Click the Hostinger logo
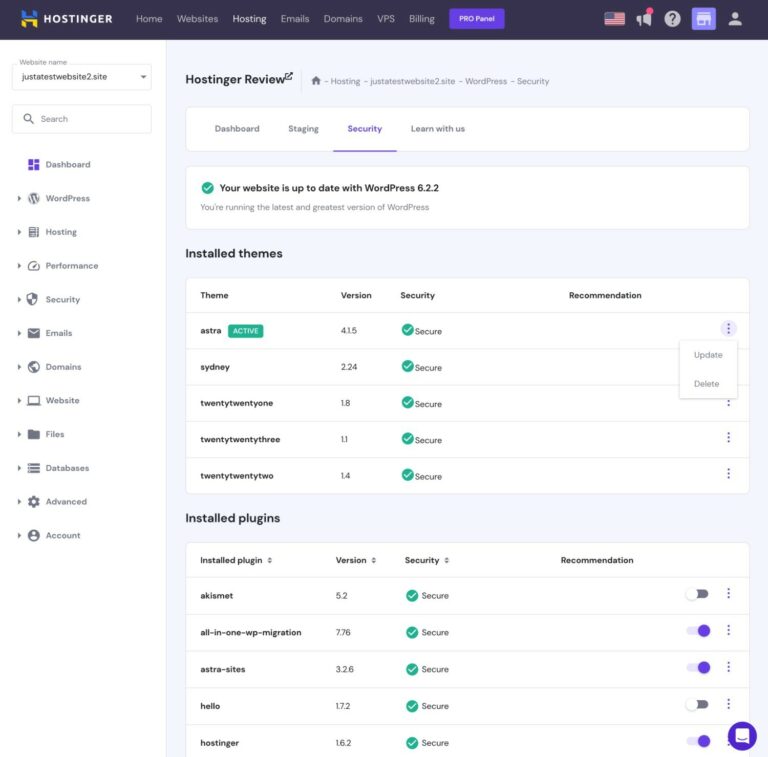 coord(67,19)
